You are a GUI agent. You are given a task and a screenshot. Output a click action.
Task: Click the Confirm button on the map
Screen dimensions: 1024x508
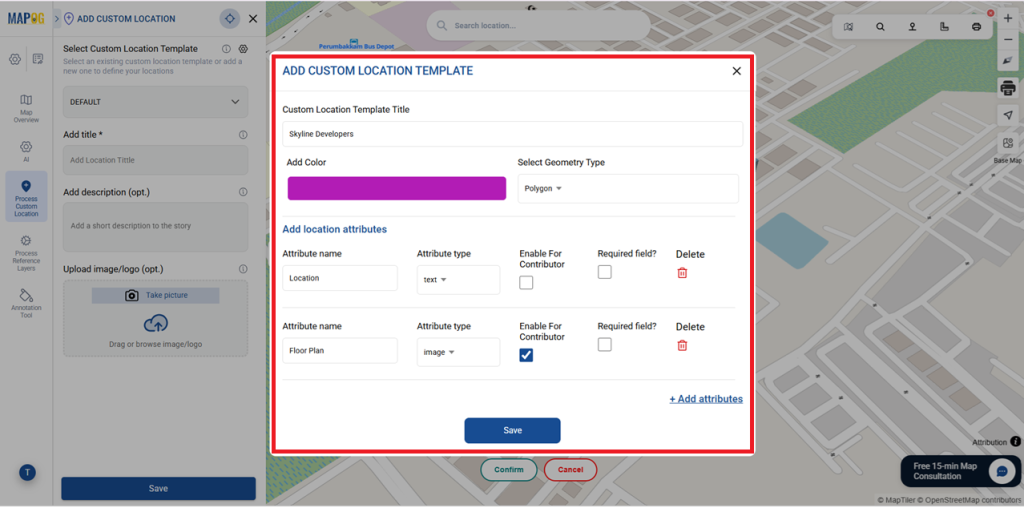coord(509,469)
